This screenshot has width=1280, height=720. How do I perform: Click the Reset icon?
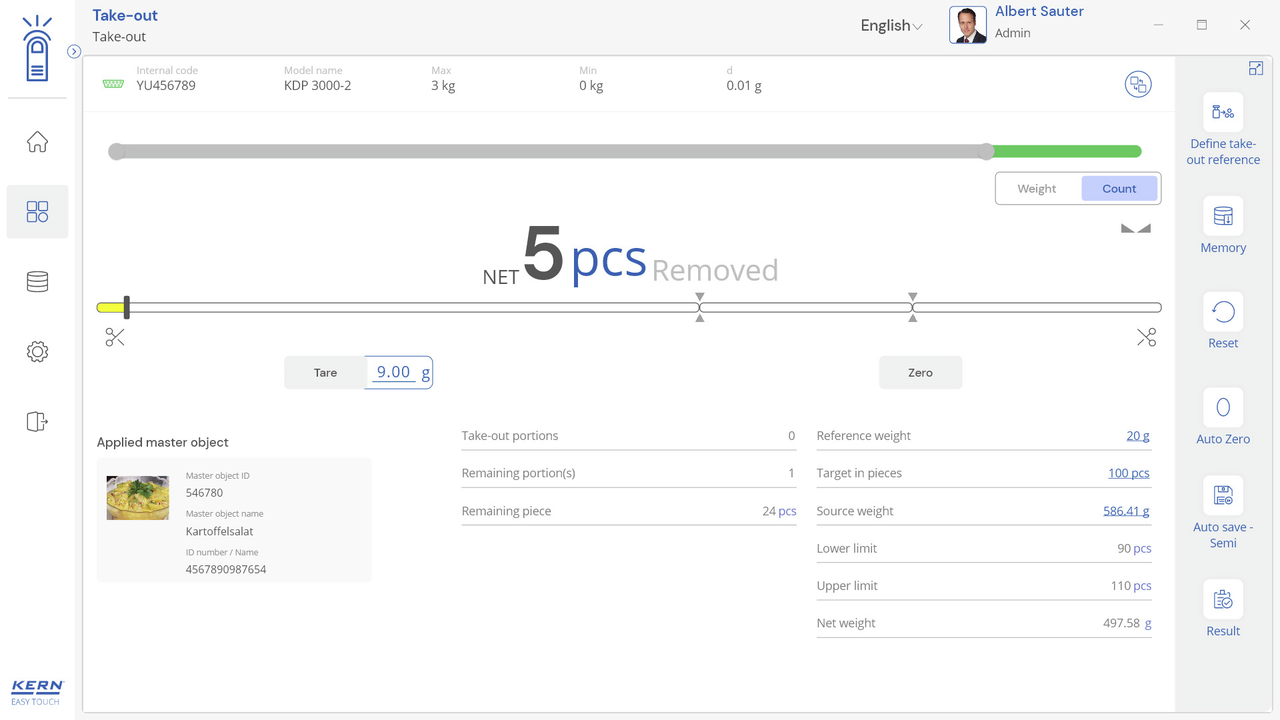click(1223, 313)
